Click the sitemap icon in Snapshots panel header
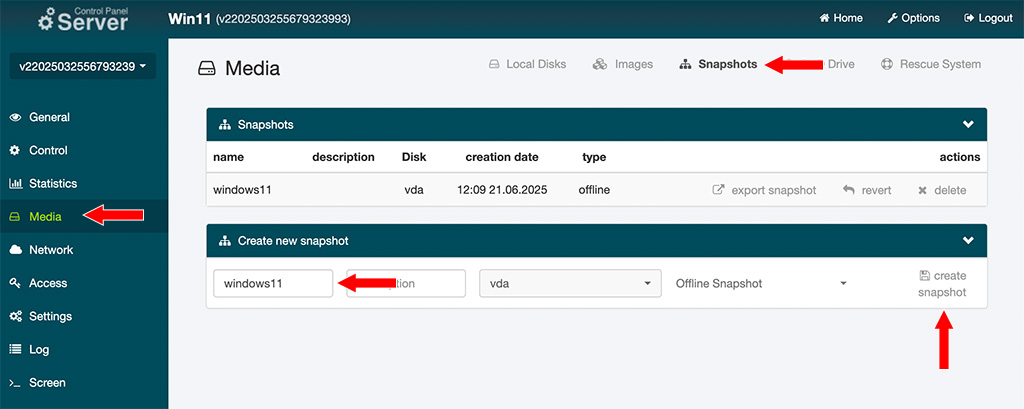The height and width of the screenshot is (409, 1024). (225, 125)
